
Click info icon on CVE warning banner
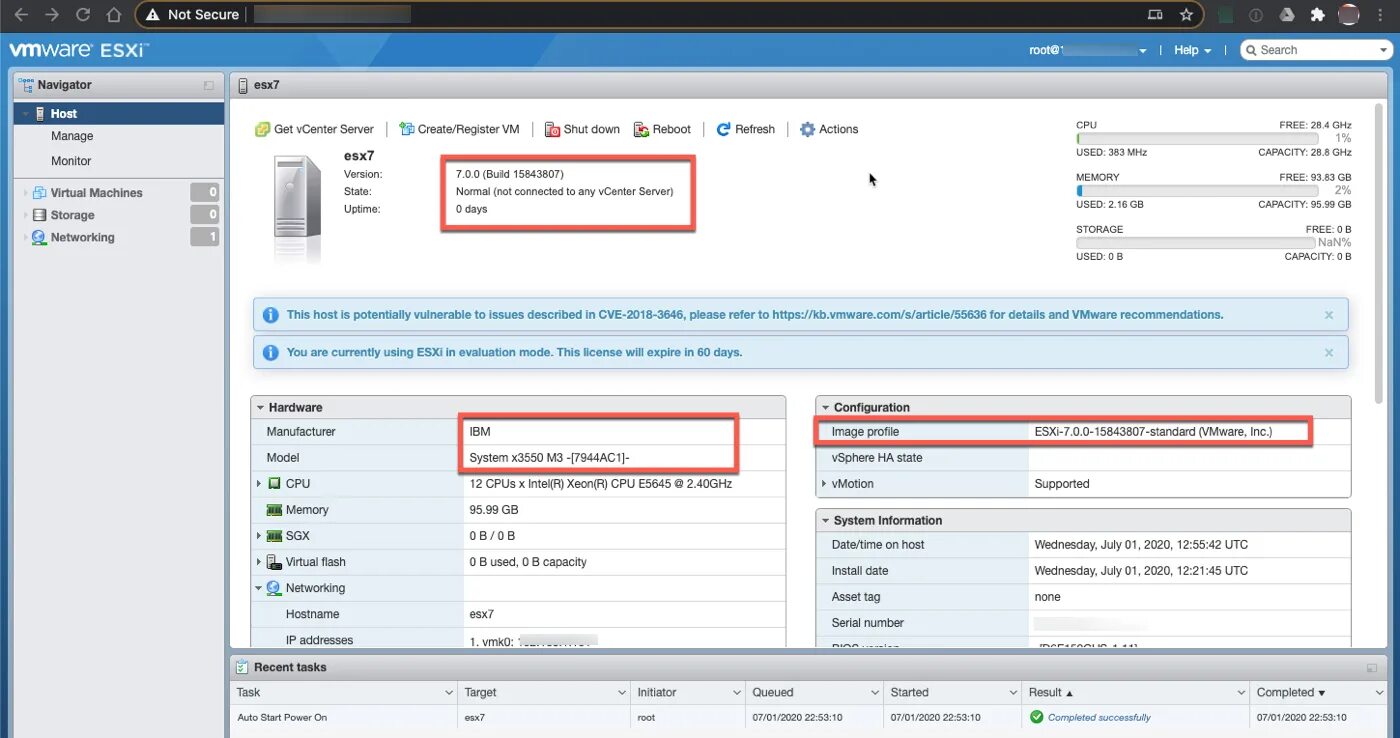[270, 315]
